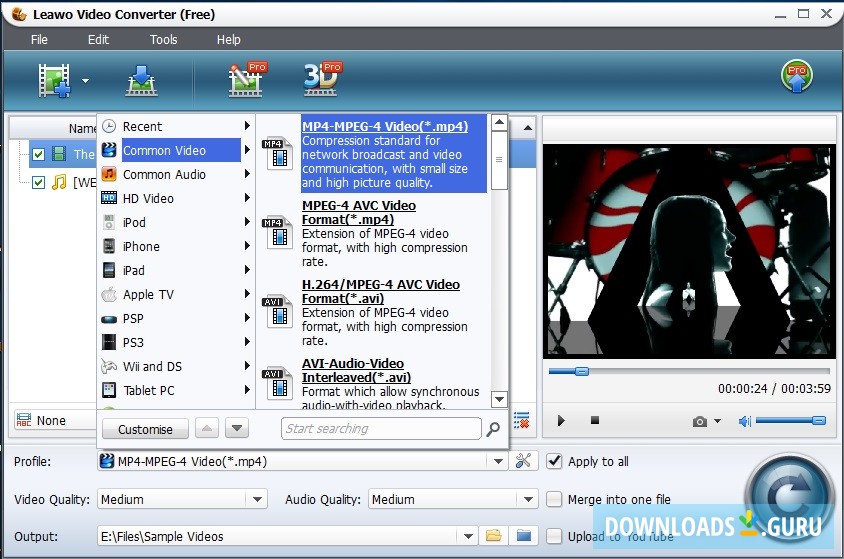Choose iPad device category
844x559 pixels.
point(176,270)
